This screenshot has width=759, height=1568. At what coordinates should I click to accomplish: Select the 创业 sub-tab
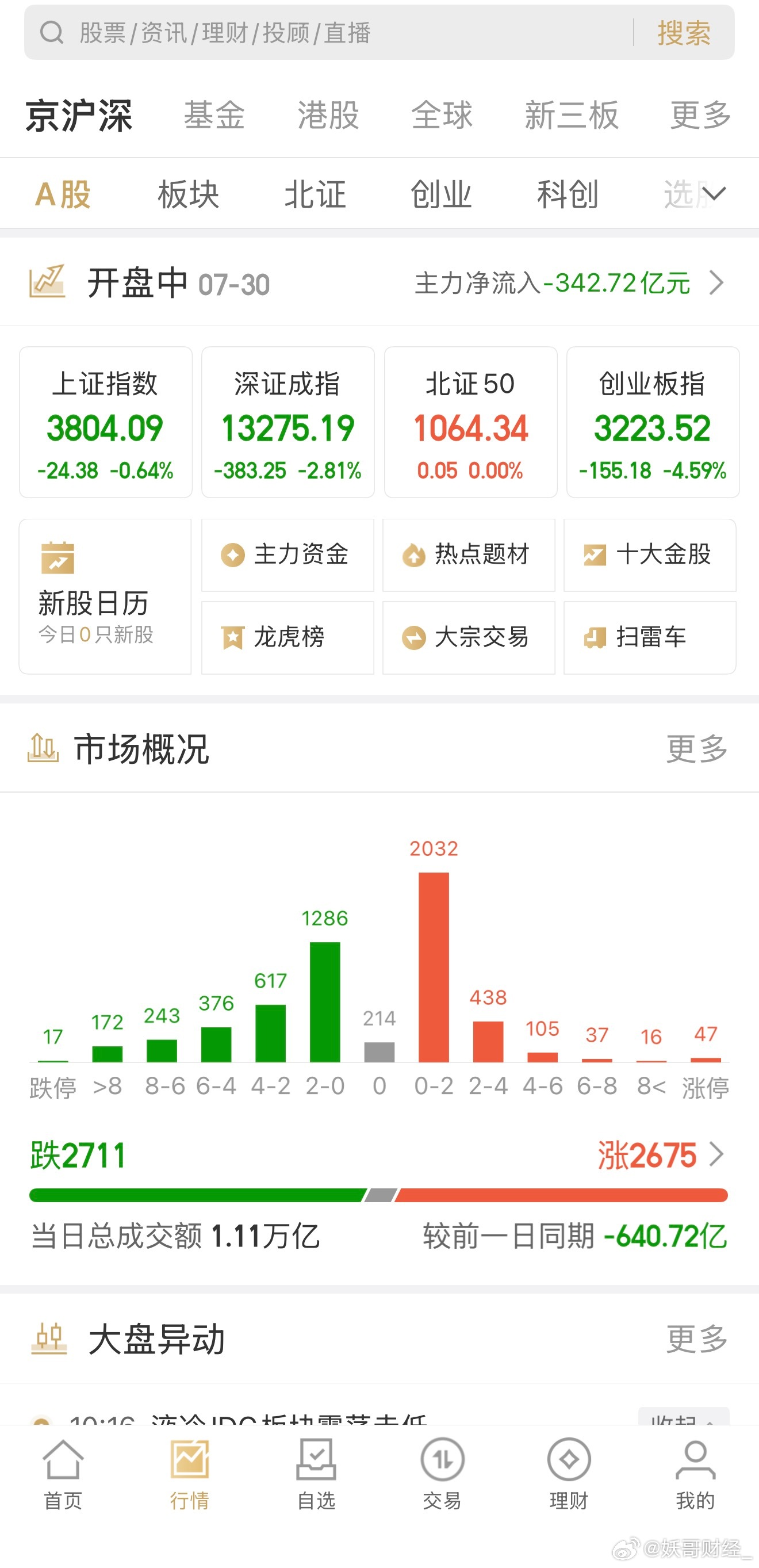441,195
